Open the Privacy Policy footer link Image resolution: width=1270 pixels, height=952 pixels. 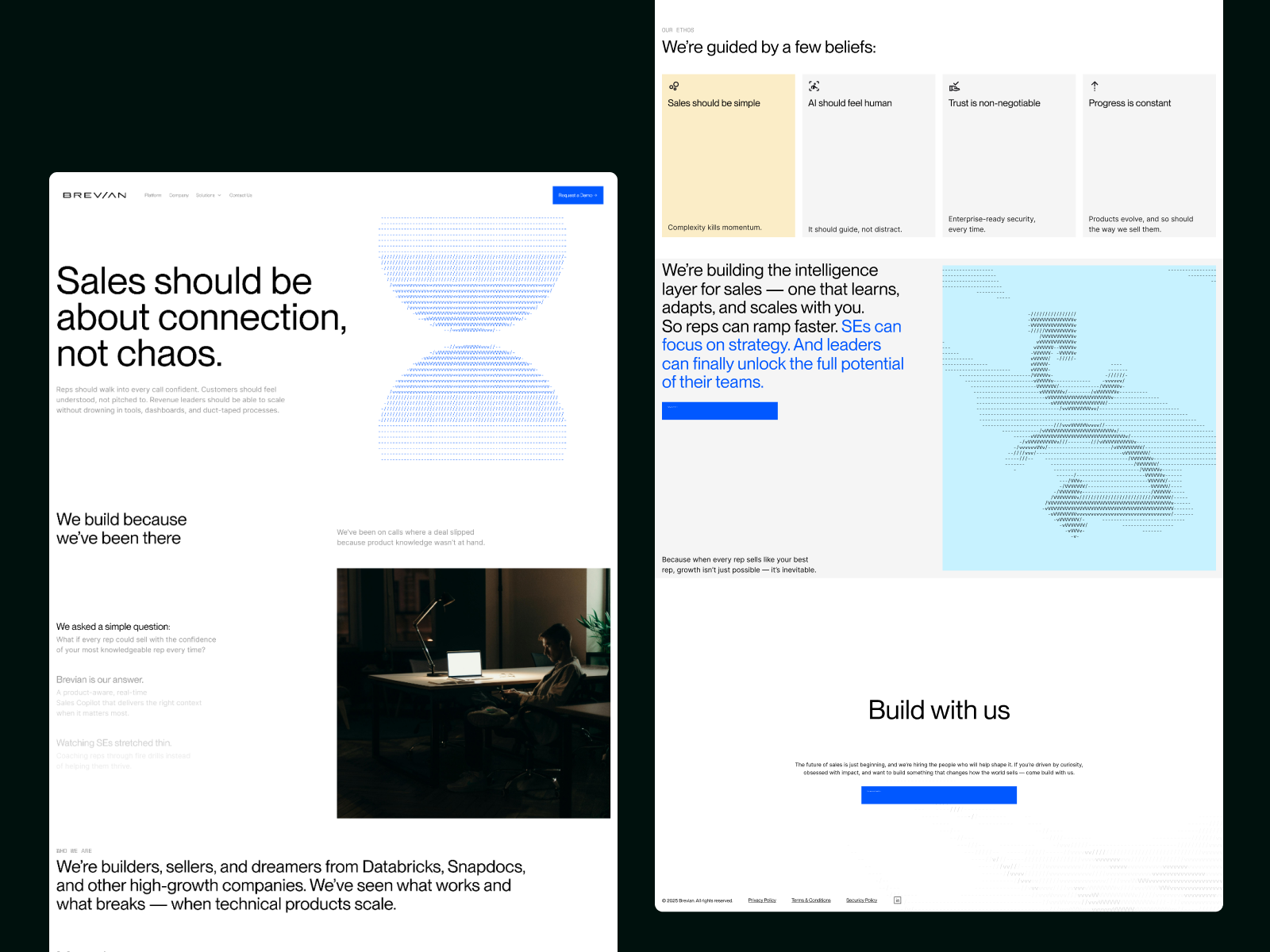(x=762, y=900)
